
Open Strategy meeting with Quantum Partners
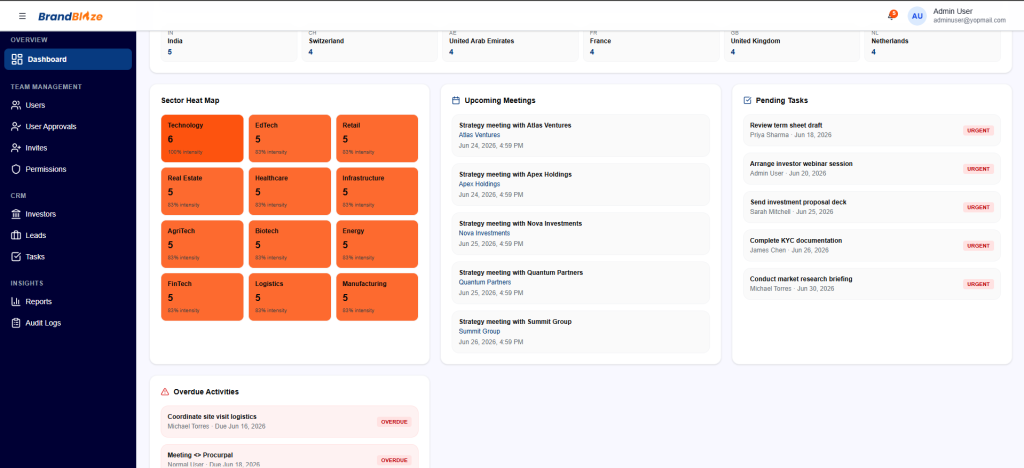point(581,283)
